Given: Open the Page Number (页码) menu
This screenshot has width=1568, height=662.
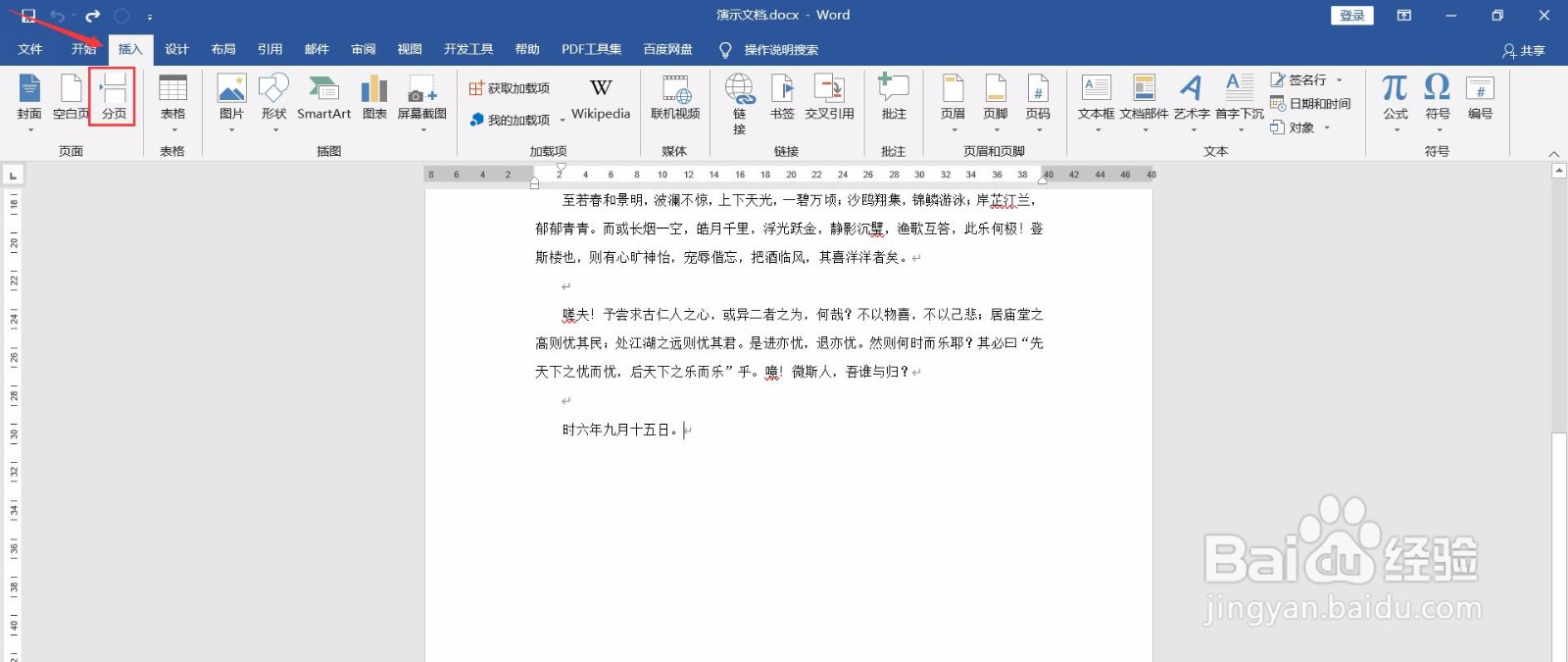Looking at the screenshot, I should [1038, 101].
